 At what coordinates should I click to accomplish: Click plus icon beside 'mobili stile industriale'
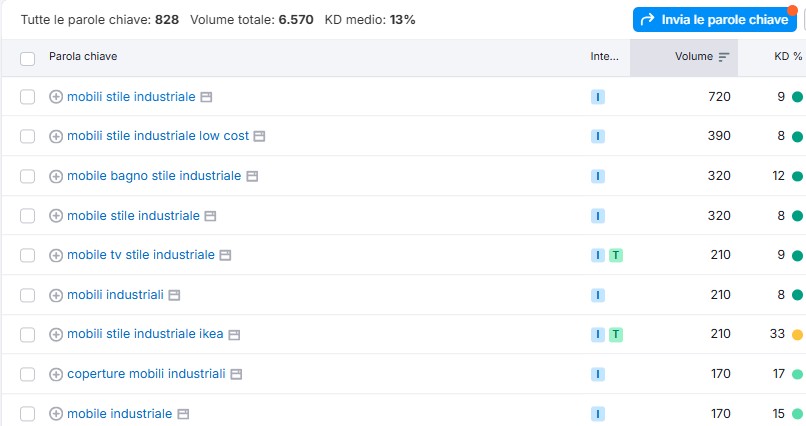(x=56, y=97)
